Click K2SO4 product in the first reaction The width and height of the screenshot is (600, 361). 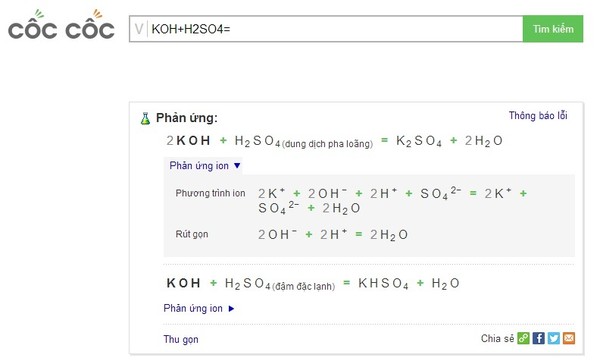click(419, 141)
